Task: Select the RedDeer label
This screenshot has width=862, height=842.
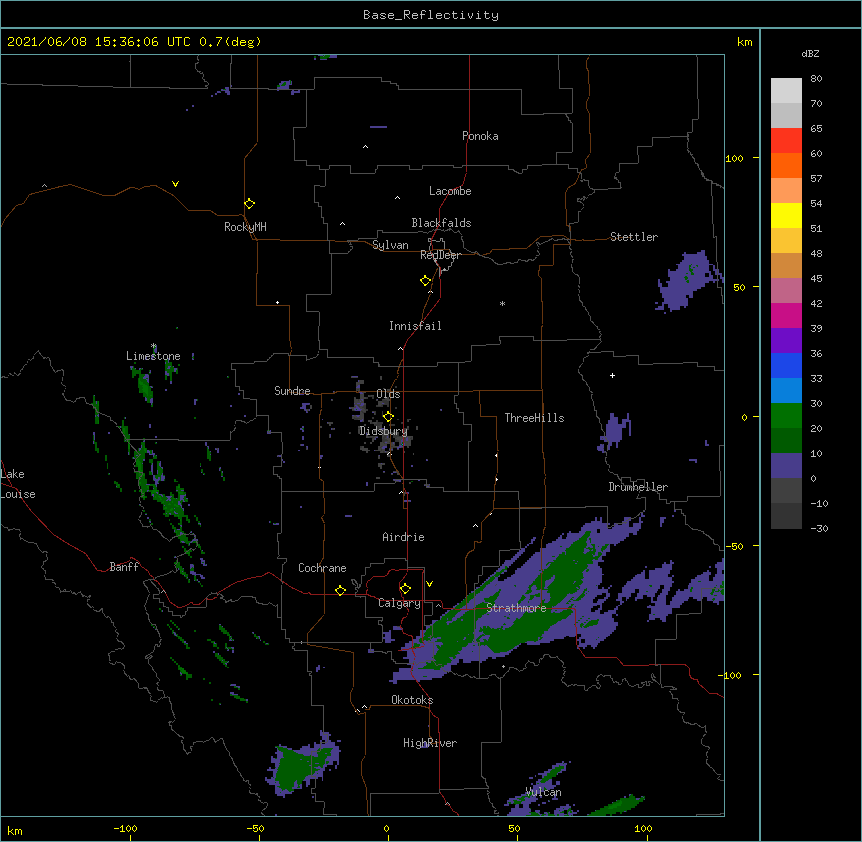Action: 440,255
